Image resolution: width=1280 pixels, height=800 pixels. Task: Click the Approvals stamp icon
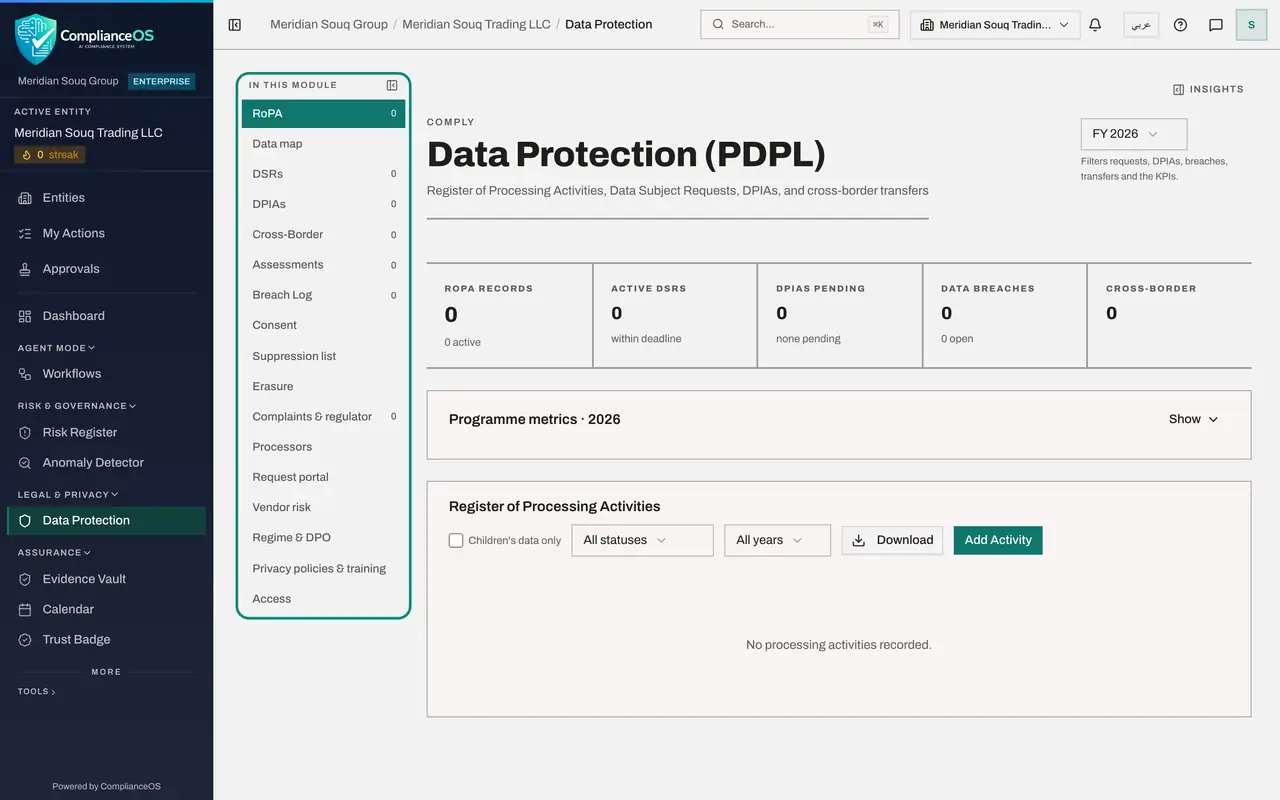(25, 269)
